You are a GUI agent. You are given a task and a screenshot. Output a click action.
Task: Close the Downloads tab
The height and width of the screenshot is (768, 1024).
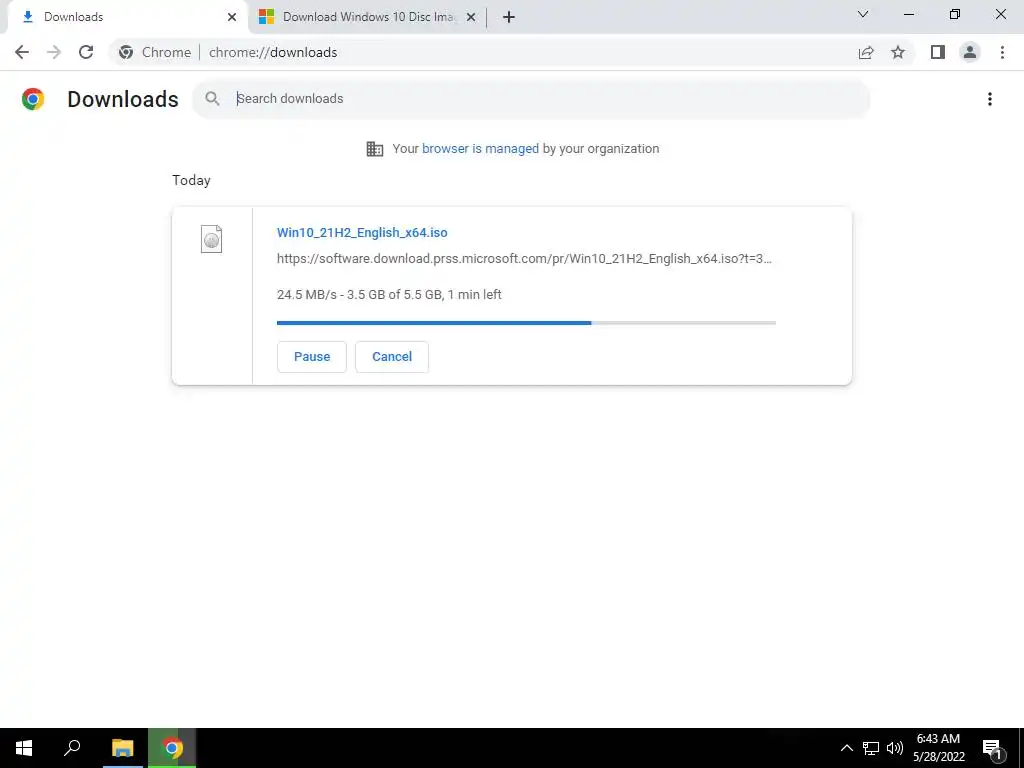tap(232, 17)
